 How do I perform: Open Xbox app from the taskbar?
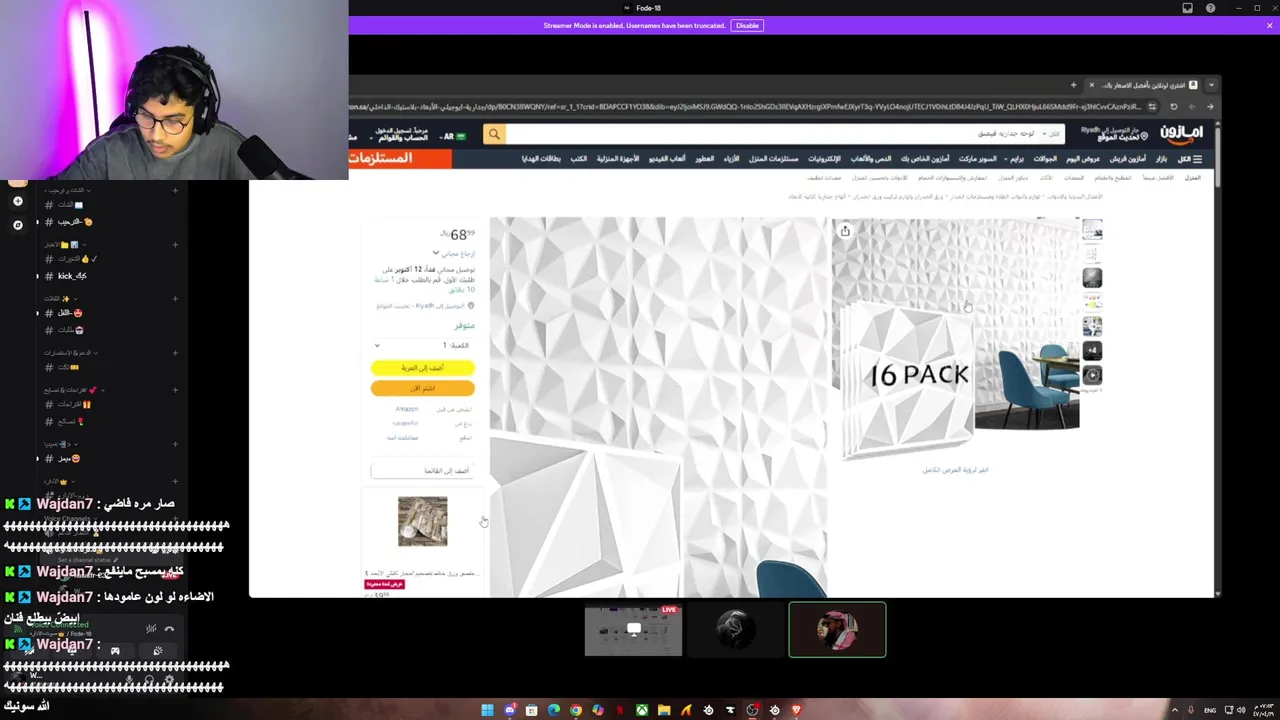(642, 710)
